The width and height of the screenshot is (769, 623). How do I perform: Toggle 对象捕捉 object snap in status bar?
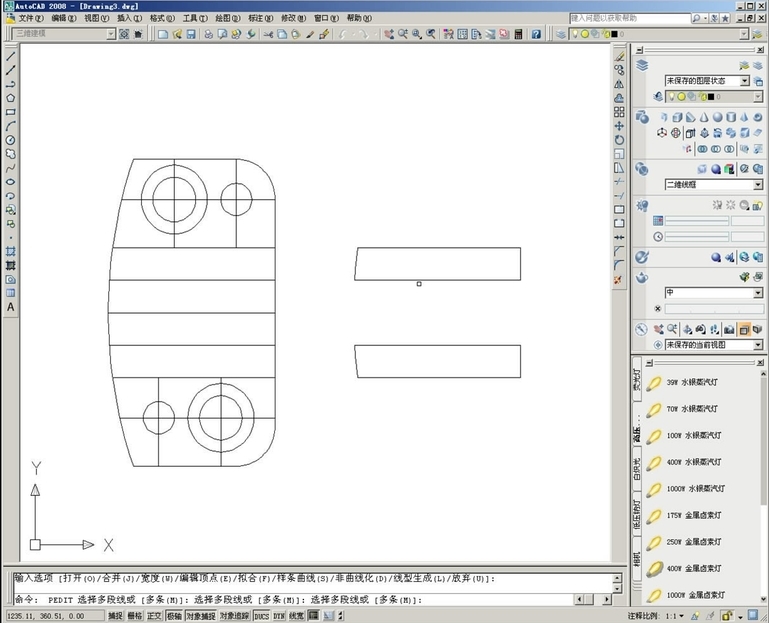(200, 616)
